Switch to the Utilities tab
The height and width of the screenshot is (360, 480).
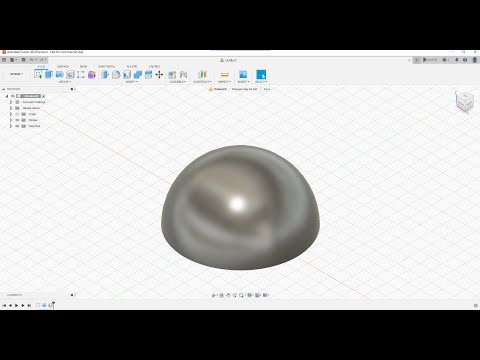point(154,66)
